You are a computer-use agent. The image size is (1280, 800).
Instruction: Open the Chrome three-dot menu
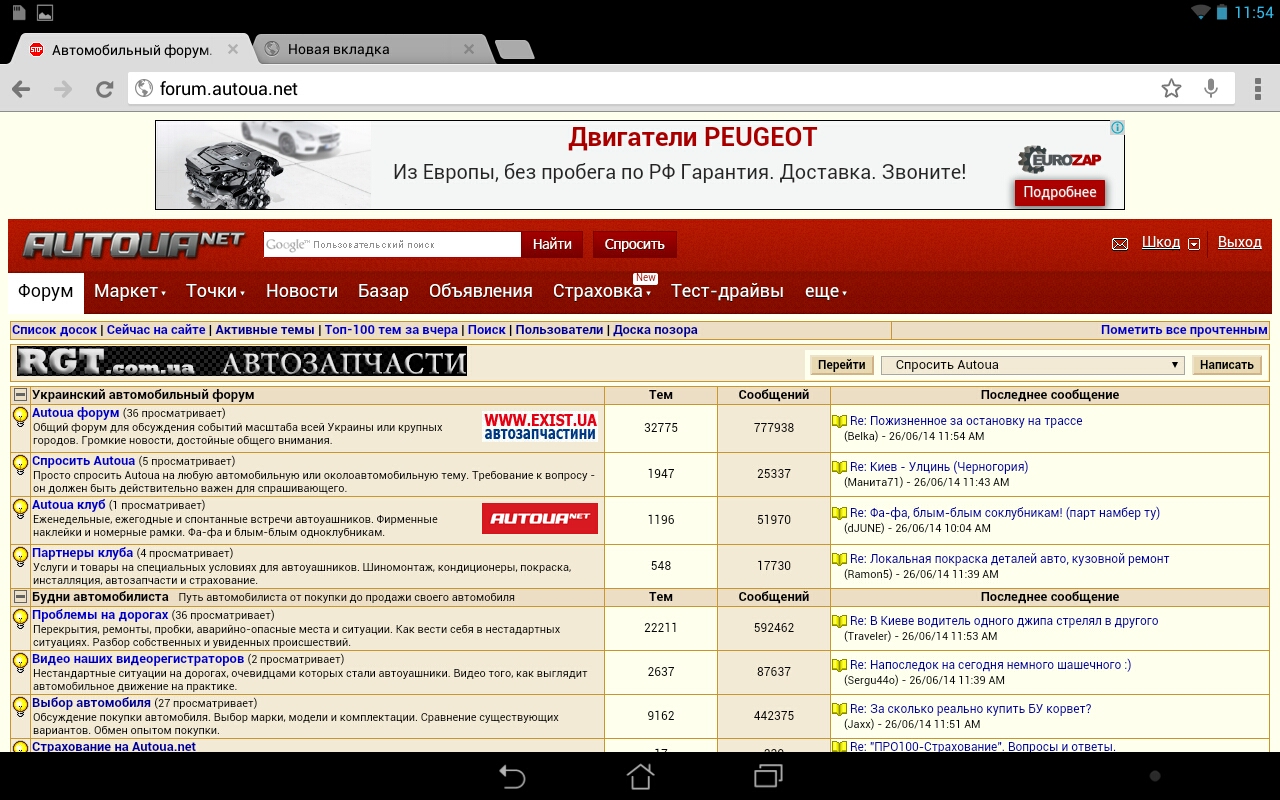point(1256,89)
